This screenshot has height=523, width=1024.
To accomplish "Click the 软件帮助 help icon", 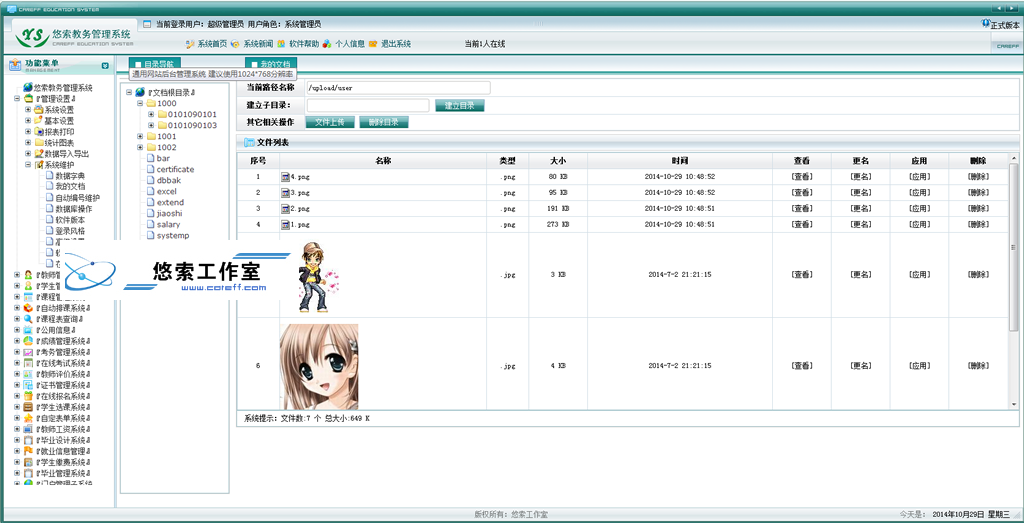I will (281, 44).
